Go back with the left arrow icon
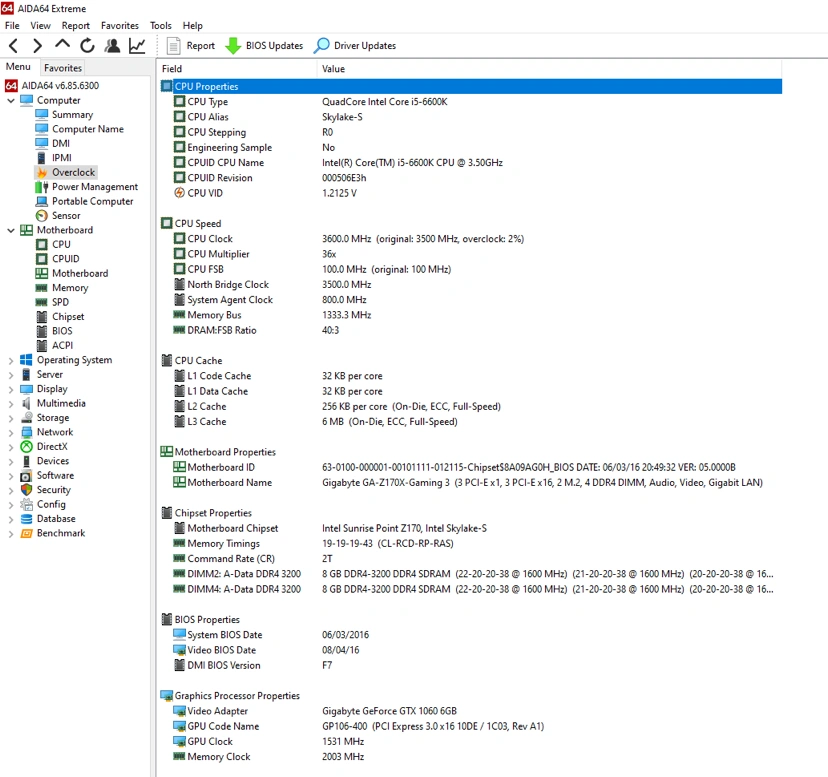Screen dimensions: 828x777 [14, 46]
